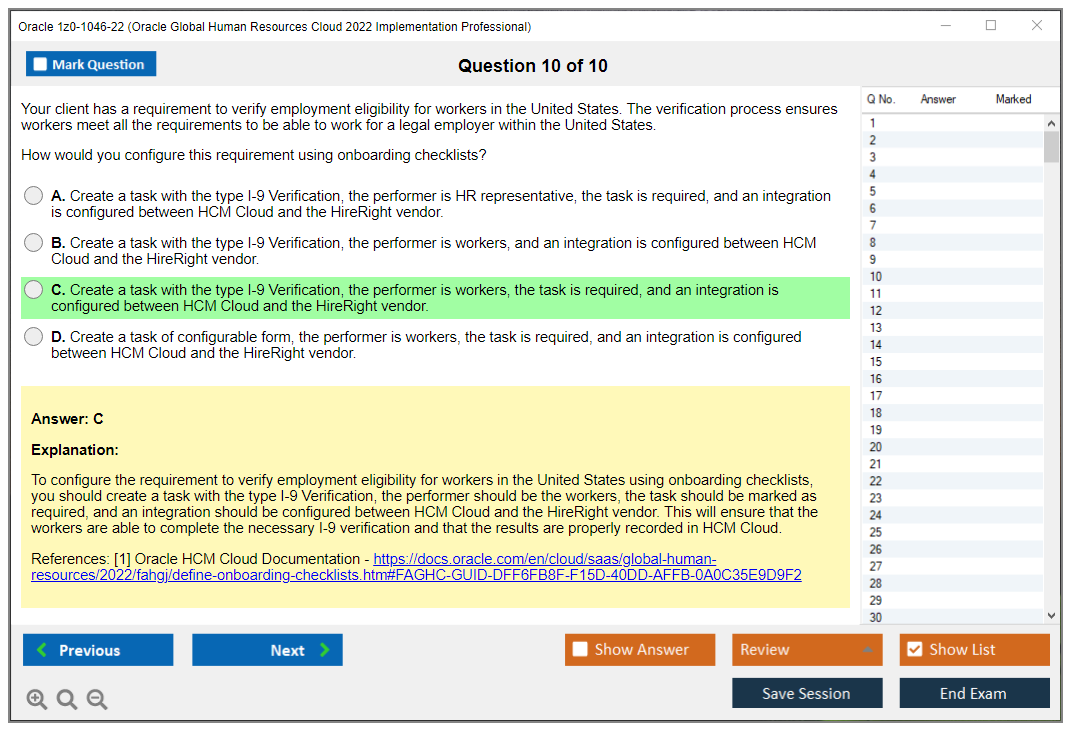Select answer option A radio button
Image resolution: width=1075 pixels, height=735 pixels.
pos(32,195)
